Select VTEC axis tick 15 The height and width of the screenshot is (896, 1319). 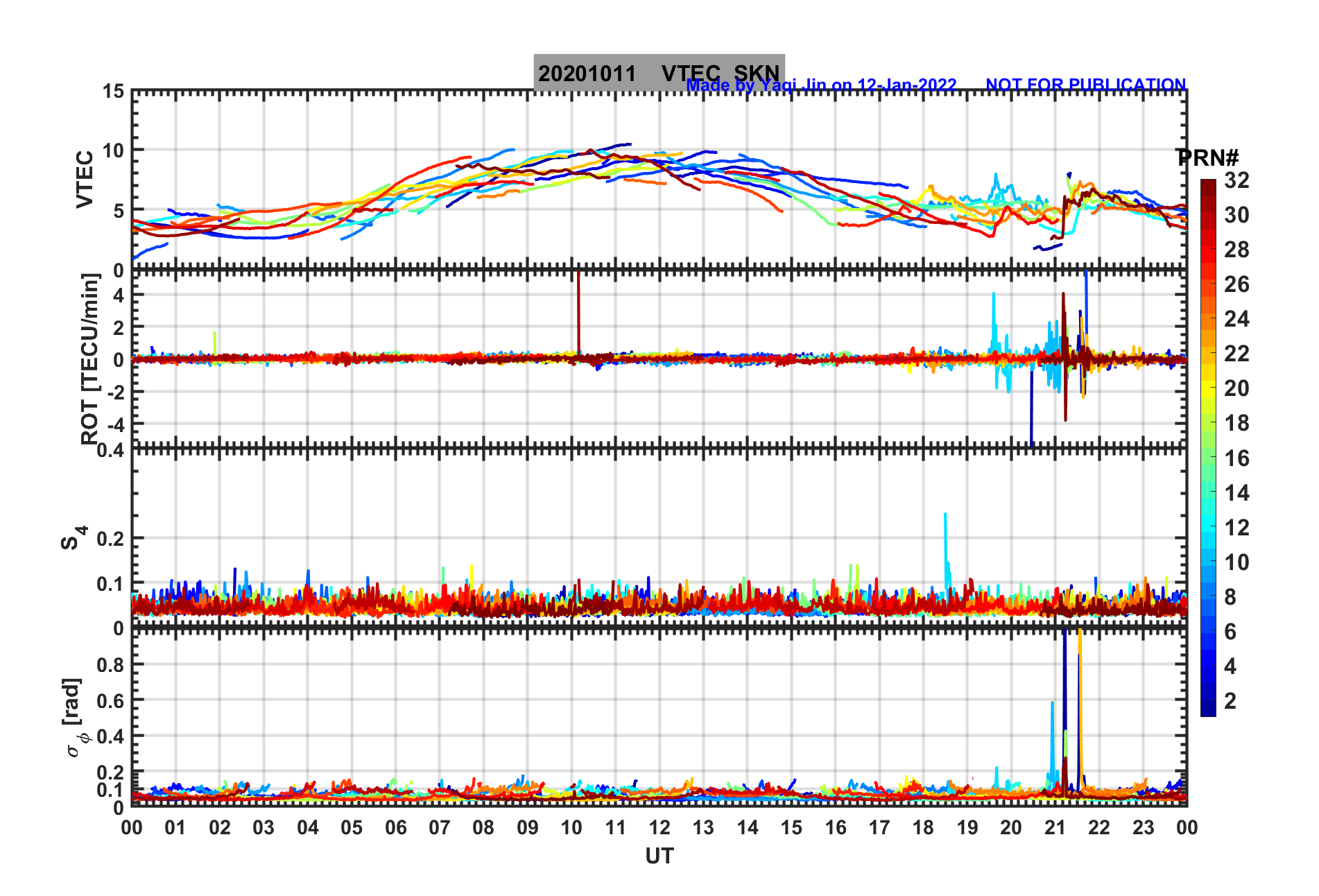[114, 92]
